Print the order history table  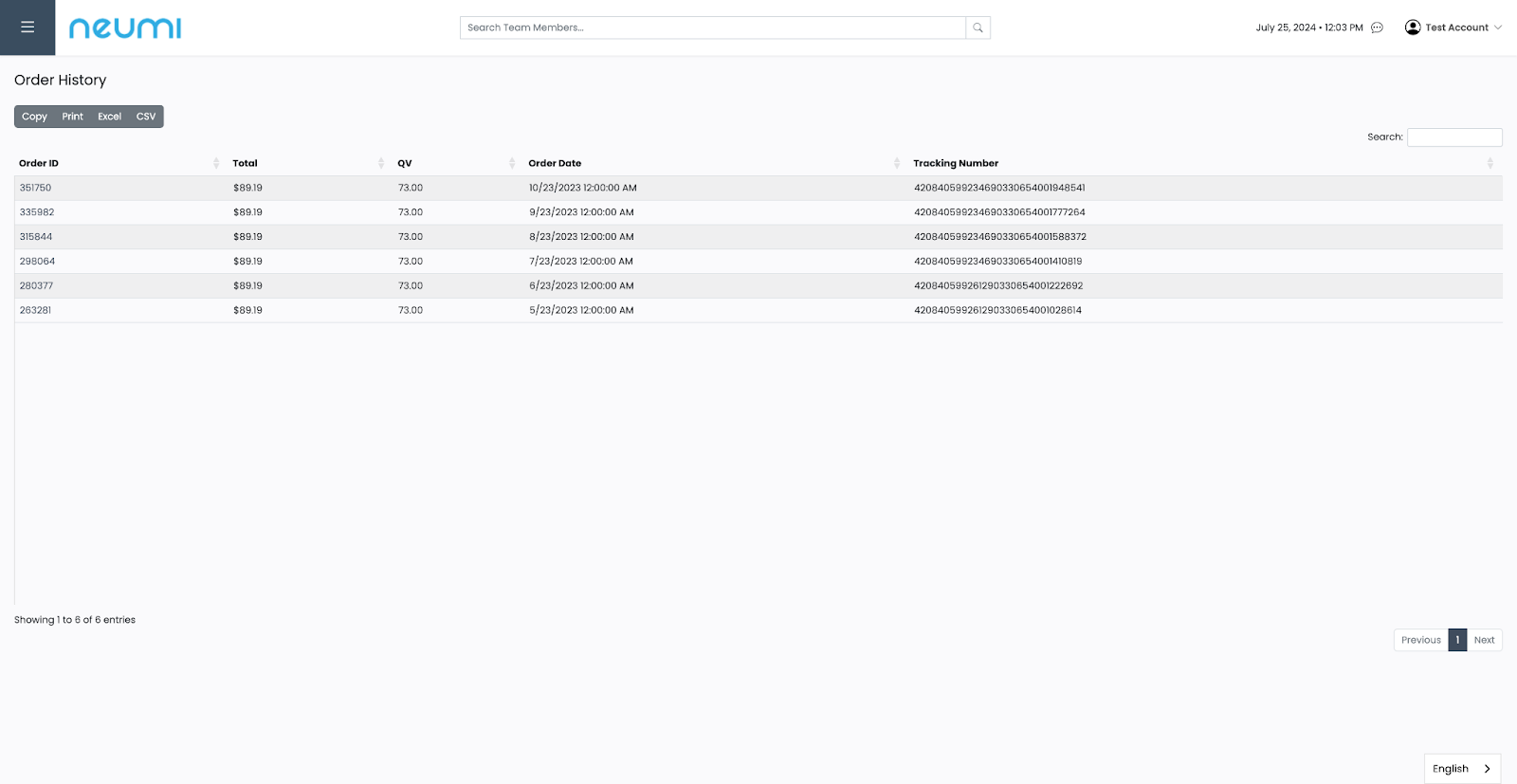click(73, 117)
